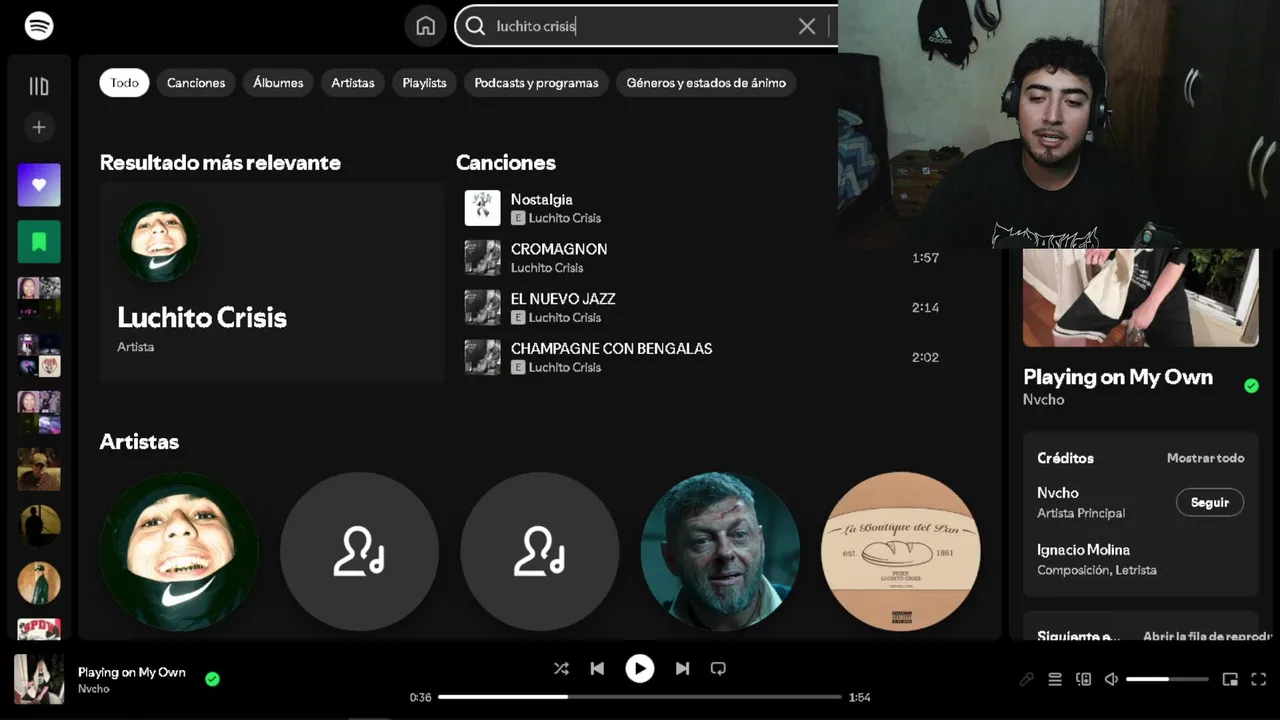1280x720 pixels.
Task: Toggle repeat mode
Action: tap(718, 668)
